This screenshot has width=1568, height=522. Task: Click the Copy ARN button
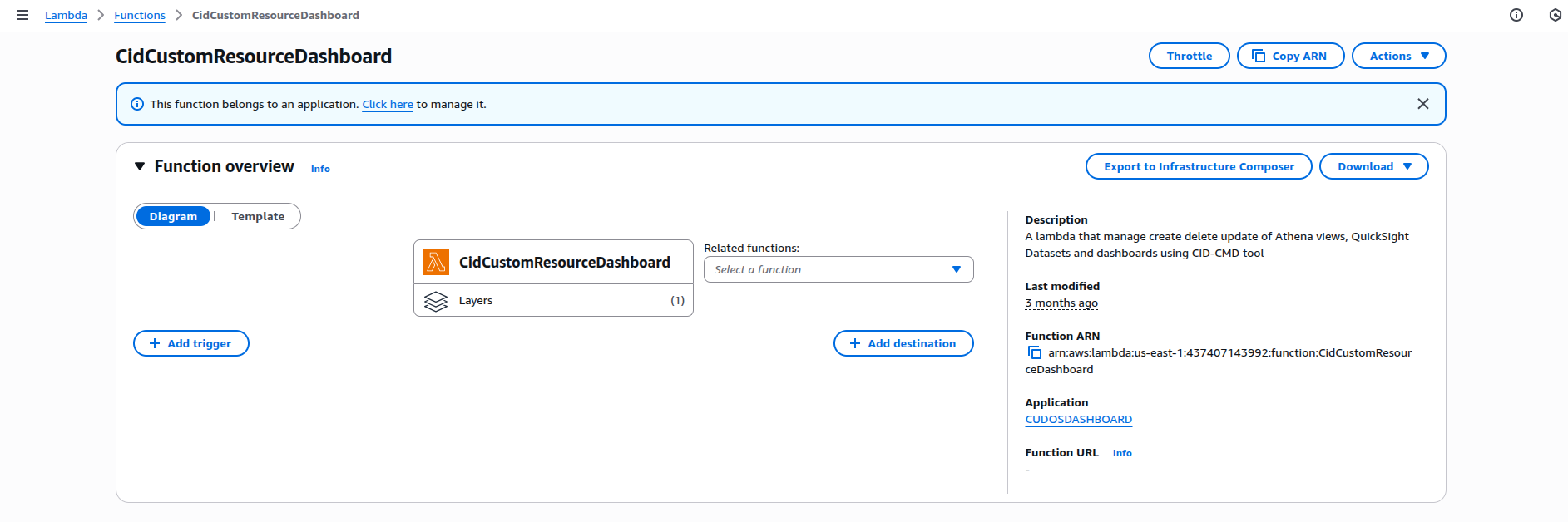pyautogui.click(x=1291, y=56)
